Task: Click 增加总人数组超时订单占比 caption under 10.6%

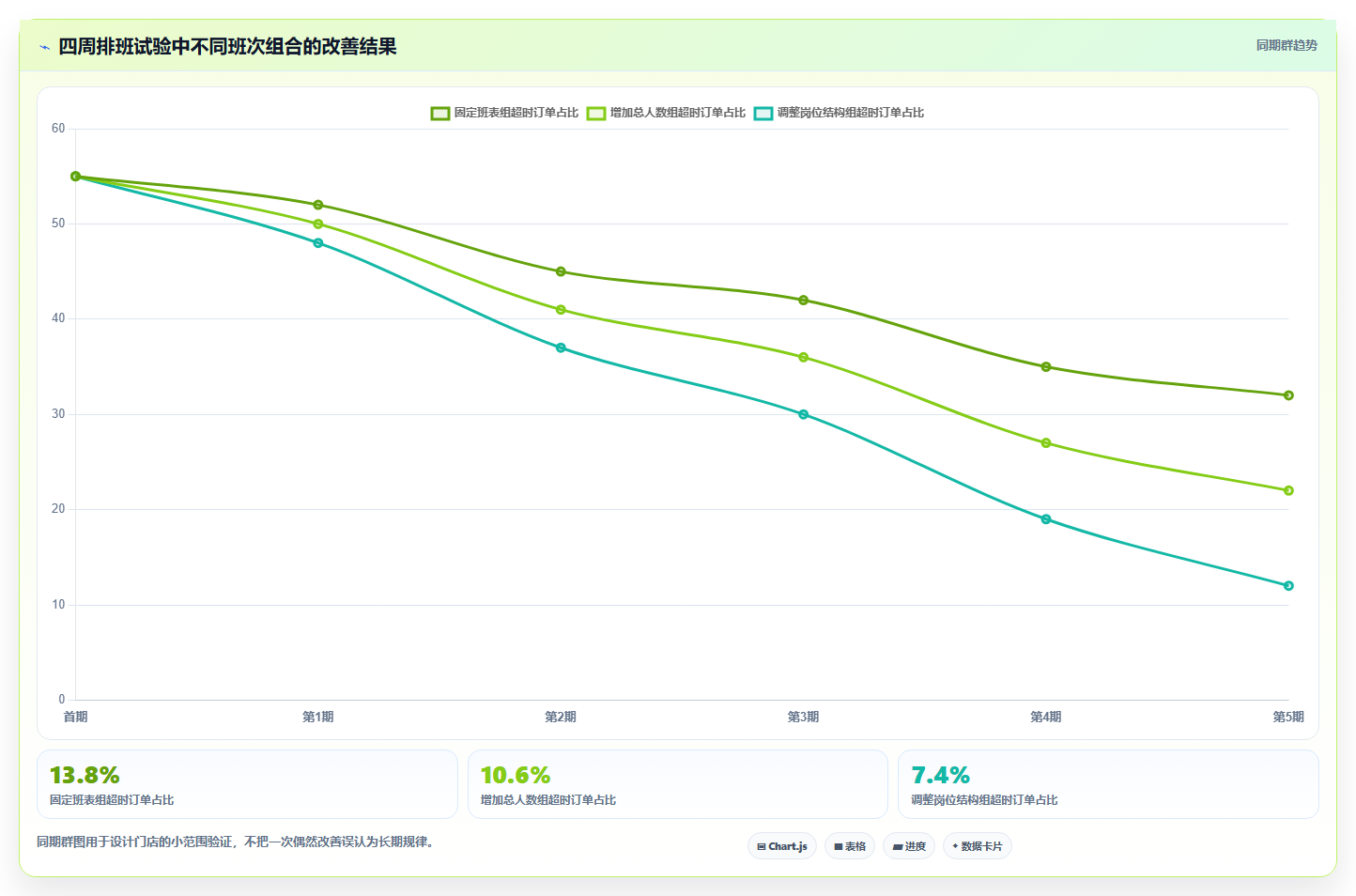Action: [x=548, y=800]
